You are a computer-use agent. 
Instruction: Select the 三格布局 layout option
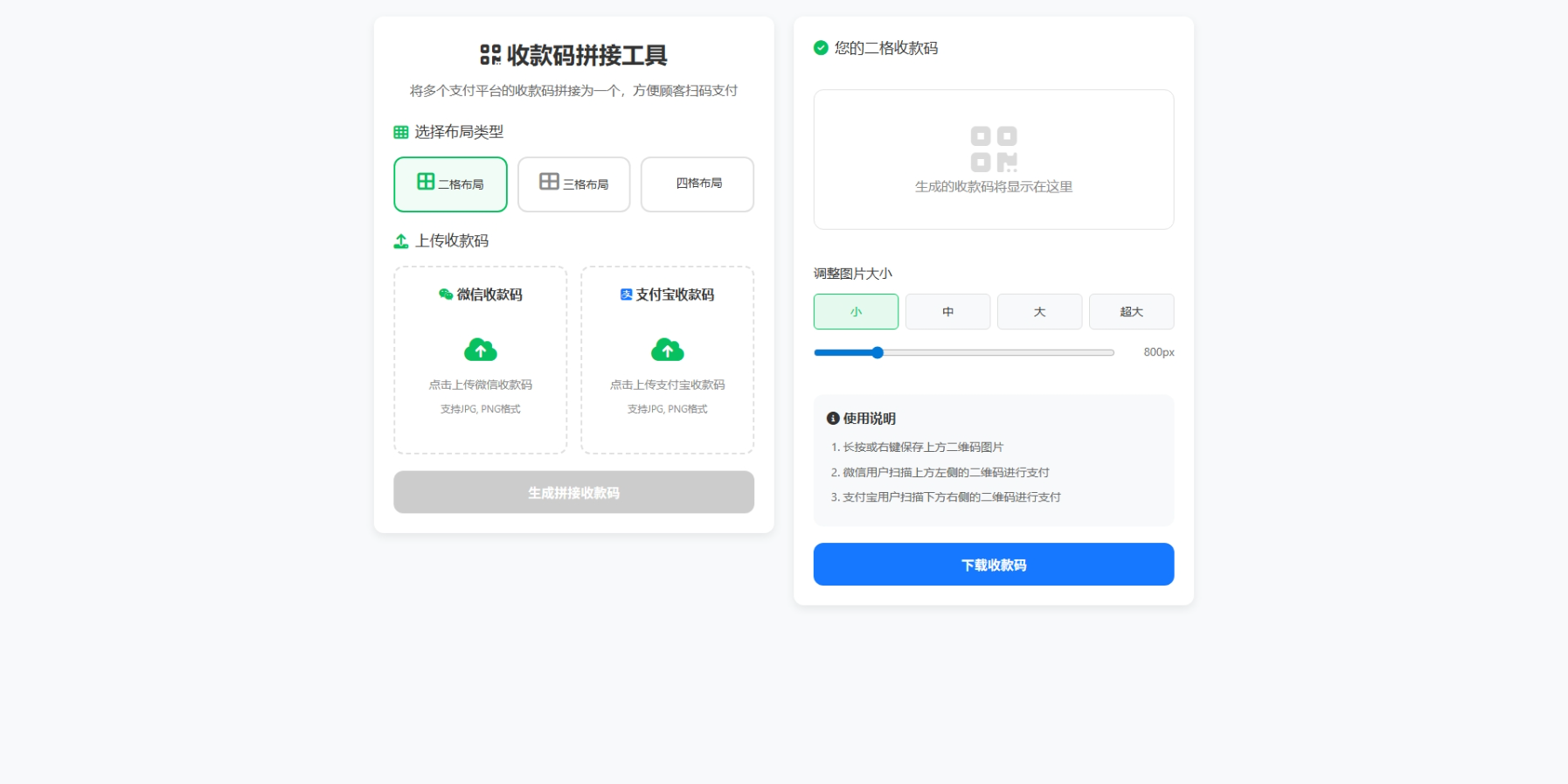(x=573, y=184)
